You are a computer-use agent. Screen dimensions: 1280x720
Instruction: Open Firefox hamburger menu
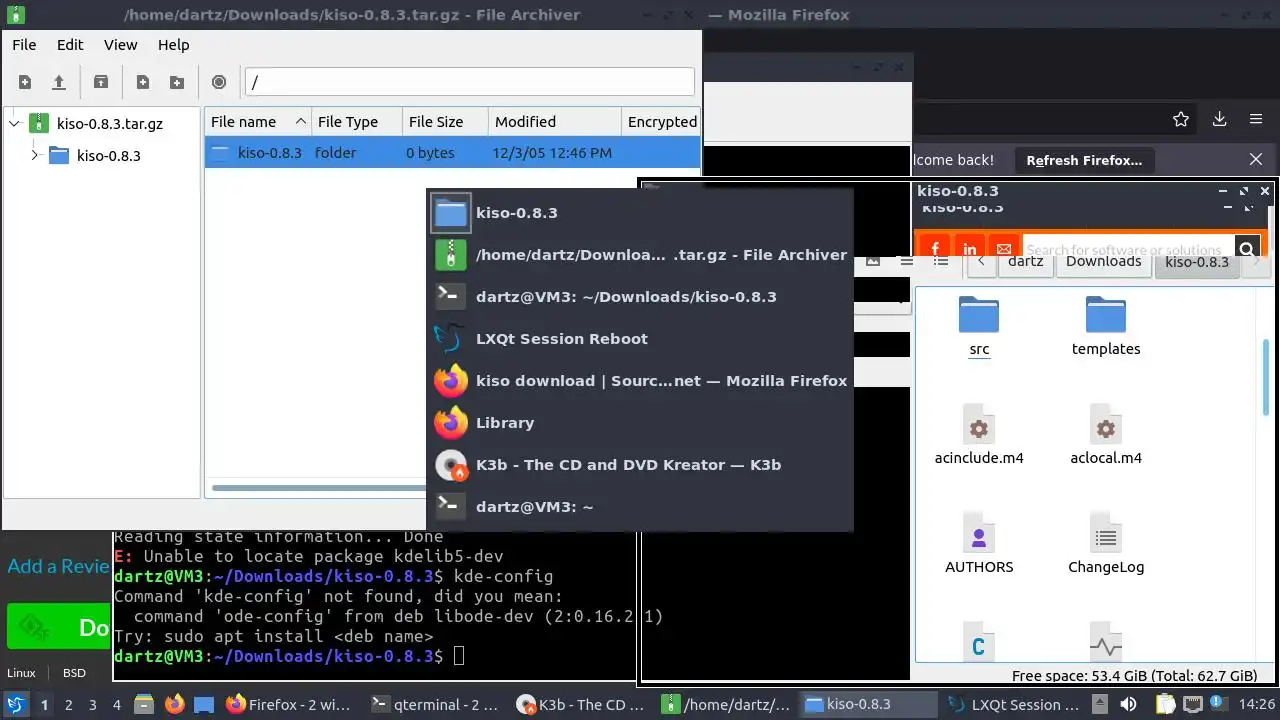point(1256,119)
